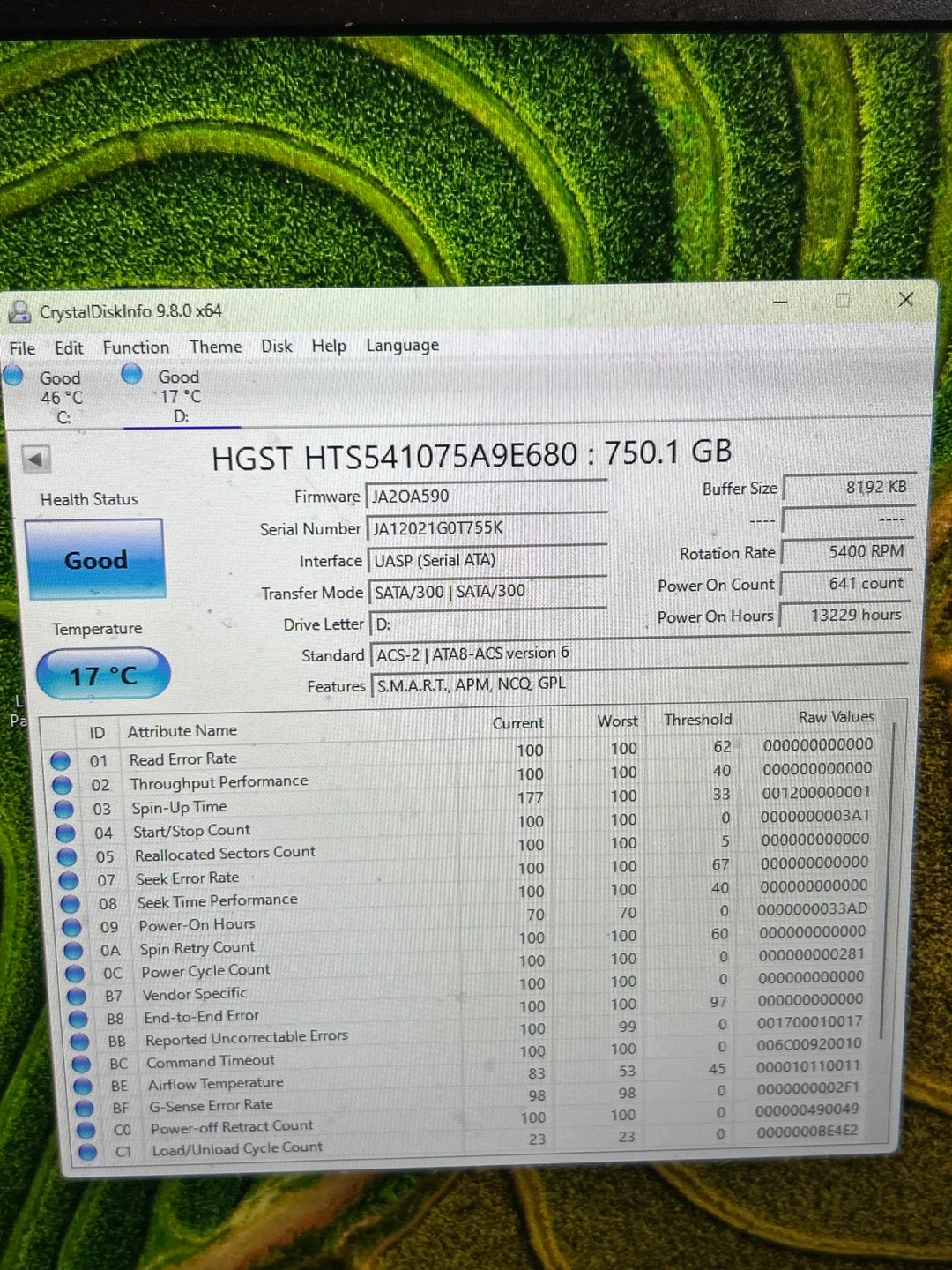Click the status dot for Reallocated Sectors Count
The width and height of the screenshot is (952, 1270).
pos(67,856)
